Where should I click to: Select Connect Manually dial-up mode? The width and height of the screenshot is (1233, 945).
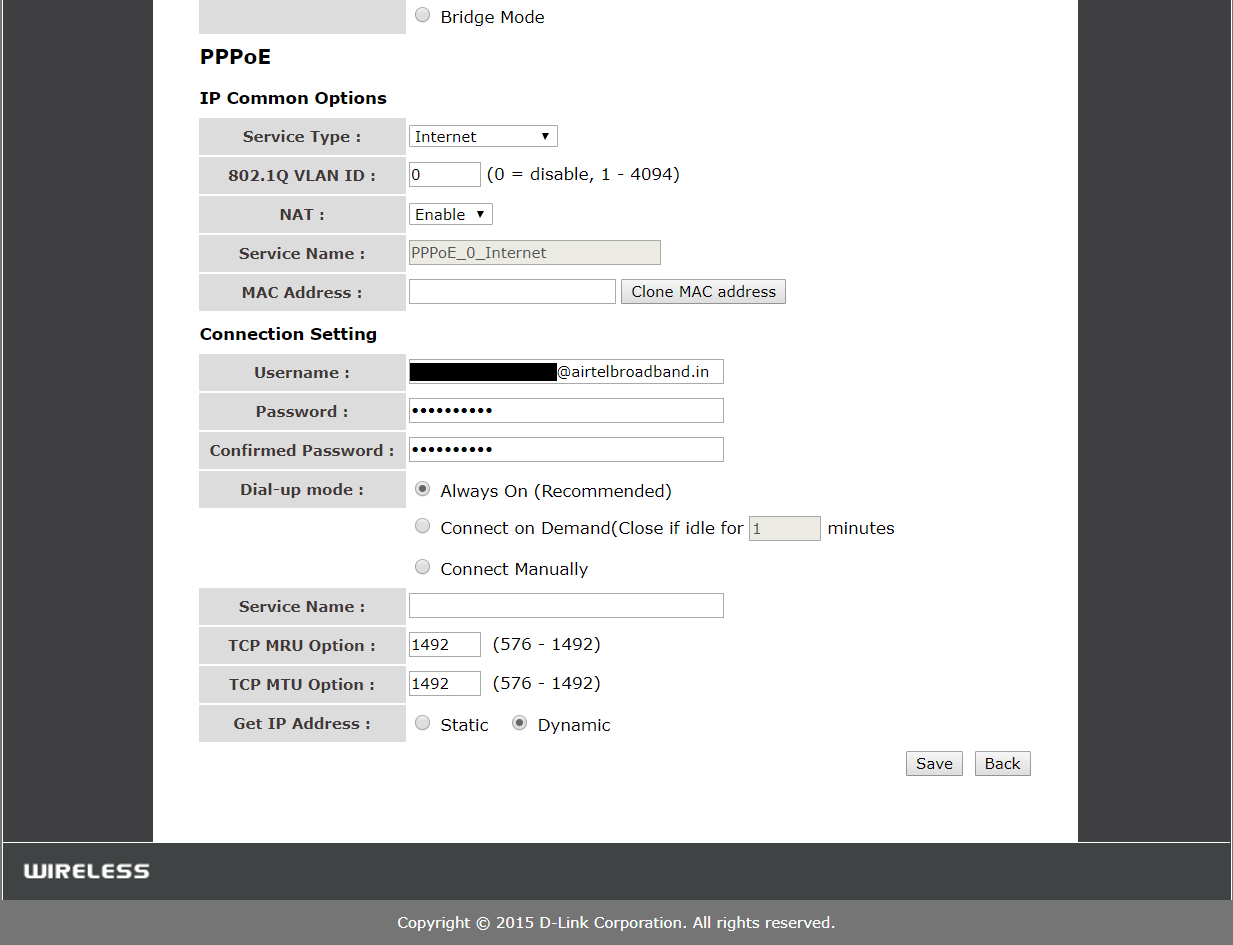click(423, 568)
